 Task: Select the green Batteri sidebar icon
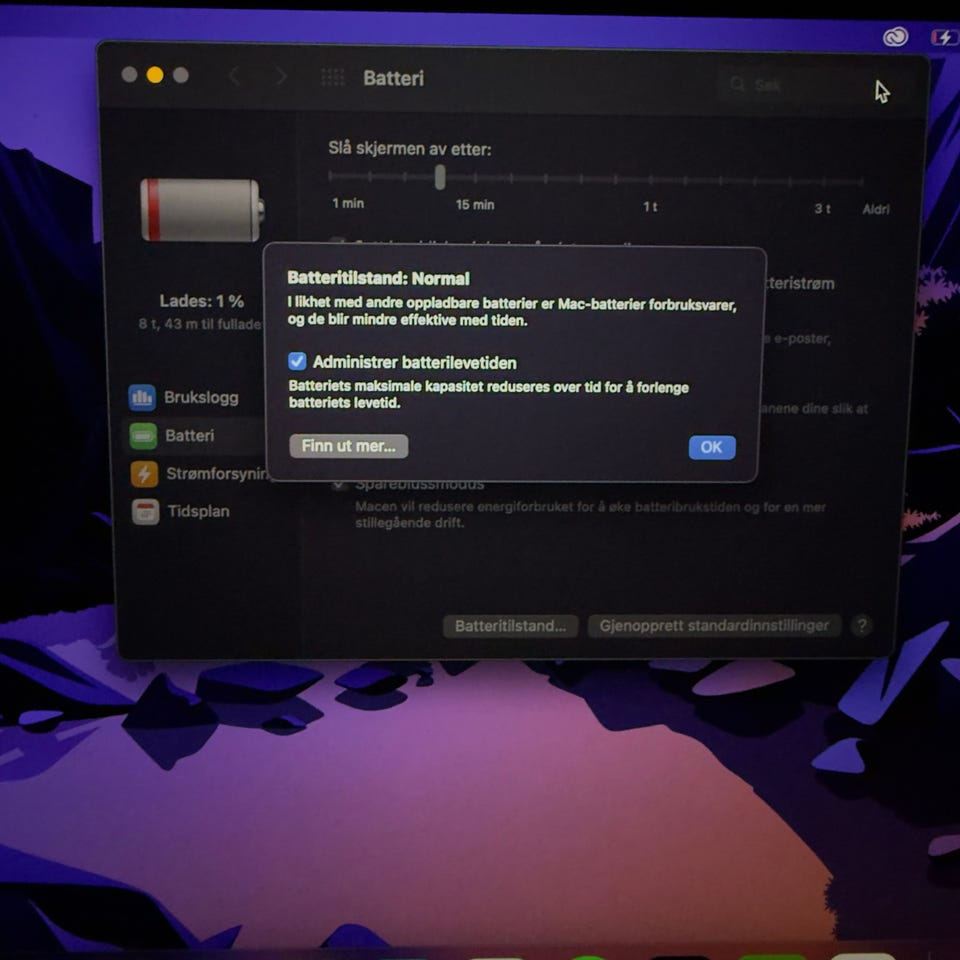[x=143, y=436]
